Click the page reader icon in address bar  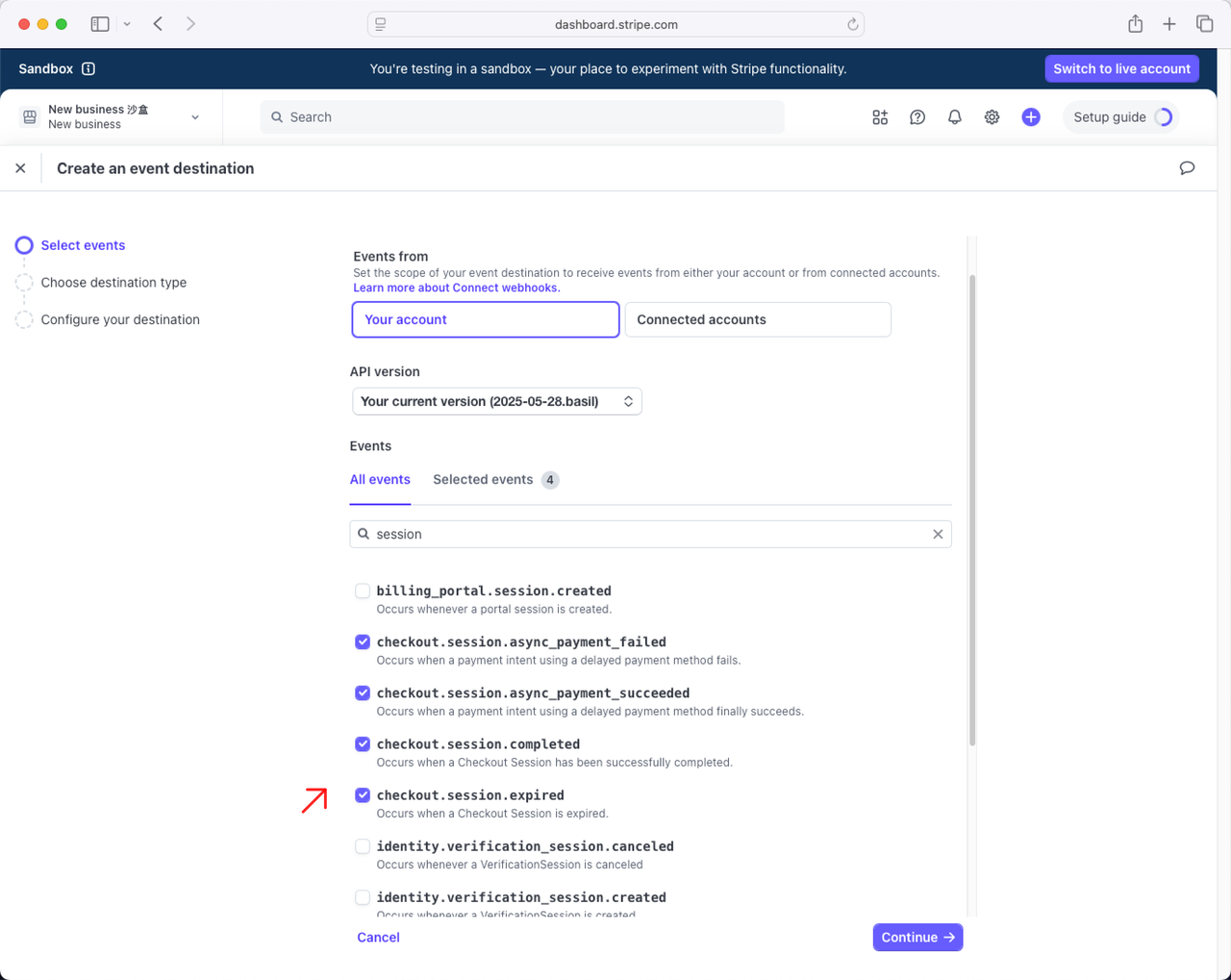[x=381, y=24]
